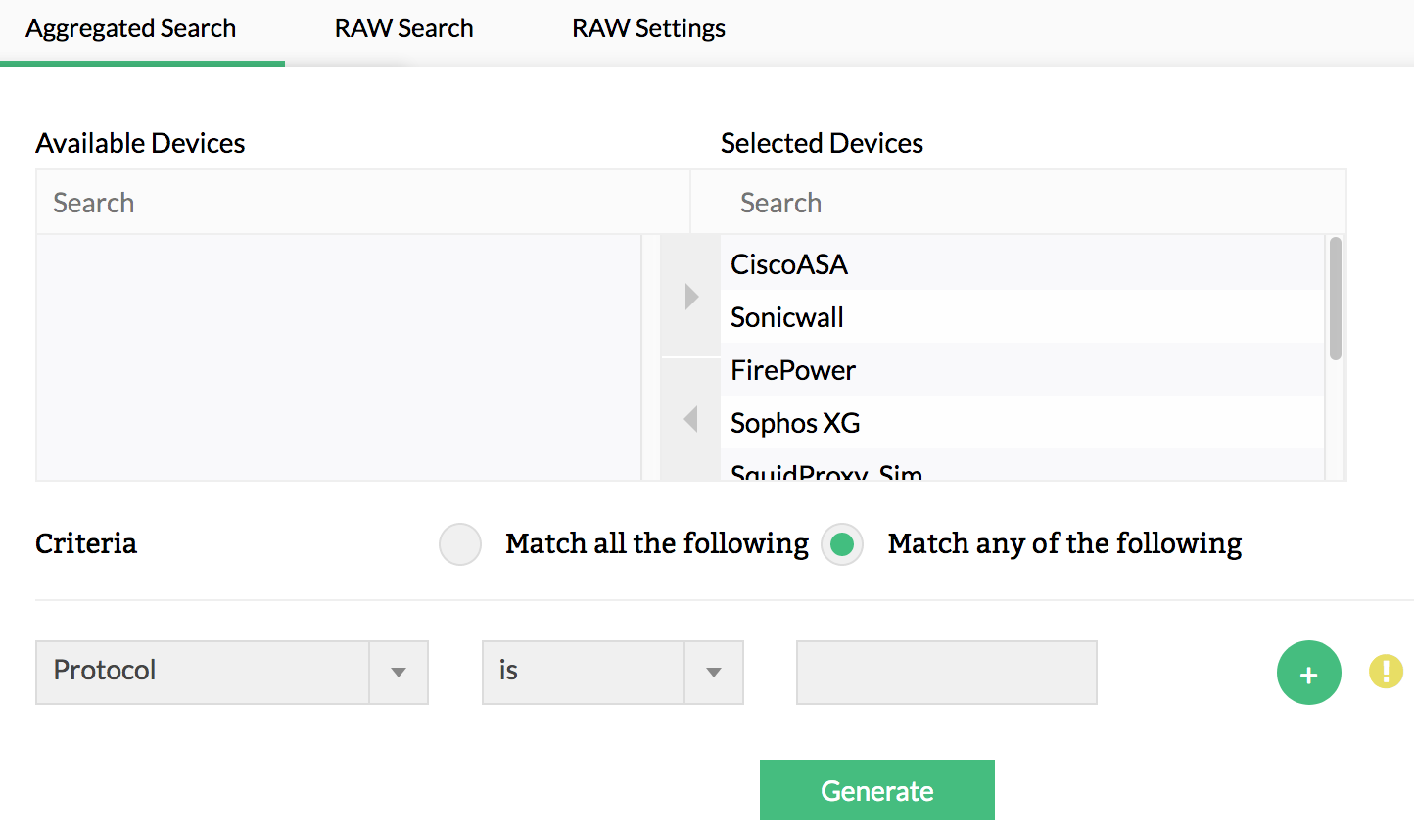The height and width of the screenshot is (840, 1414).
Task: Move devices back using the left arrow
Action: (x=691, y=419)
